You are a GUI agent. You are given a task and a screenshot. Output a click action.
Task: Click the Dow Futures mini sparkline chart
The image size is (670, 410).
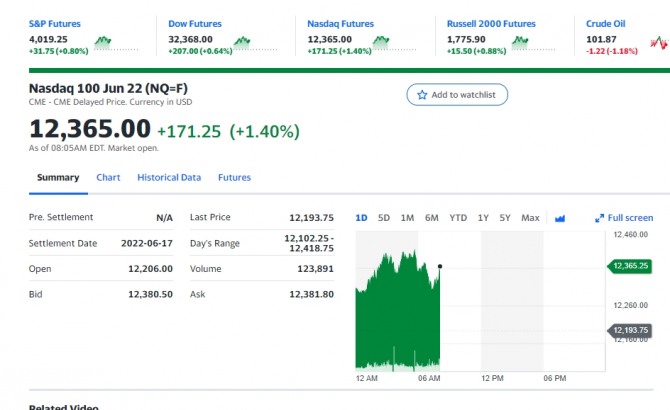(242, 42)
